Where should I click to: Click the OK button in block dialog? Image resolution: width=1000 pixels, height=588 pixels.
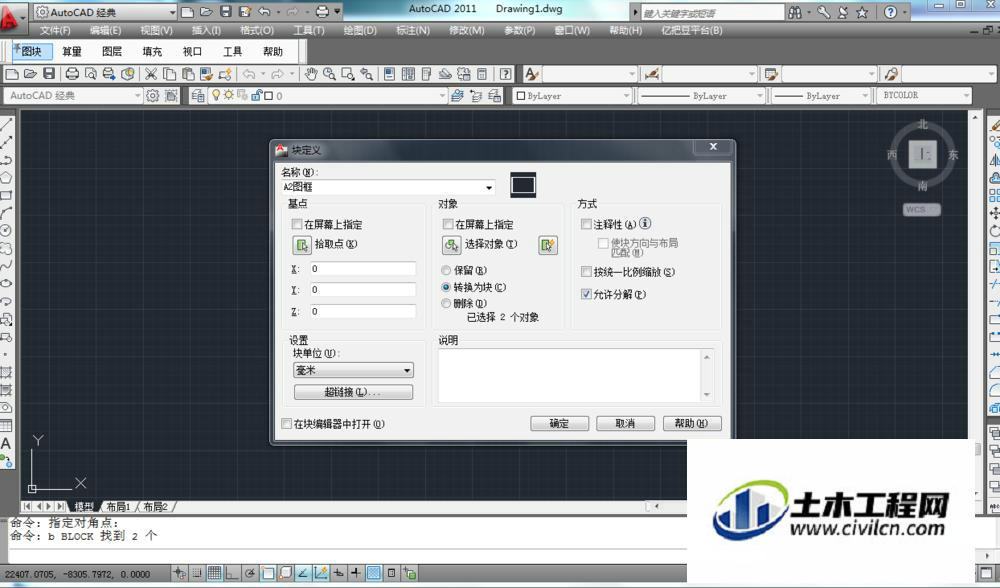pos(559,423)
